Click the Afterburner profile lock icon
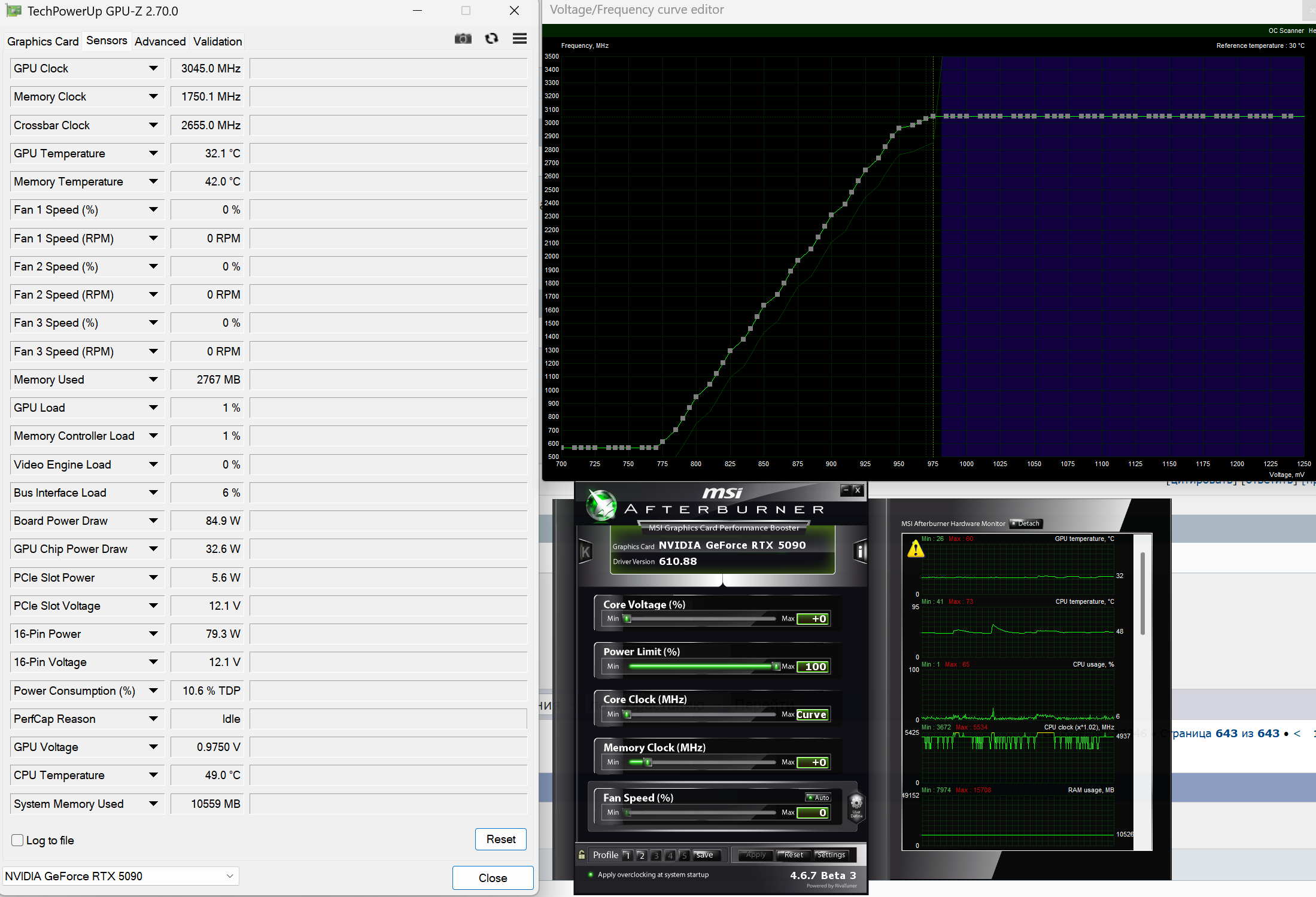The height and width of the screenshot is (897, 1316). click(582, 855)
